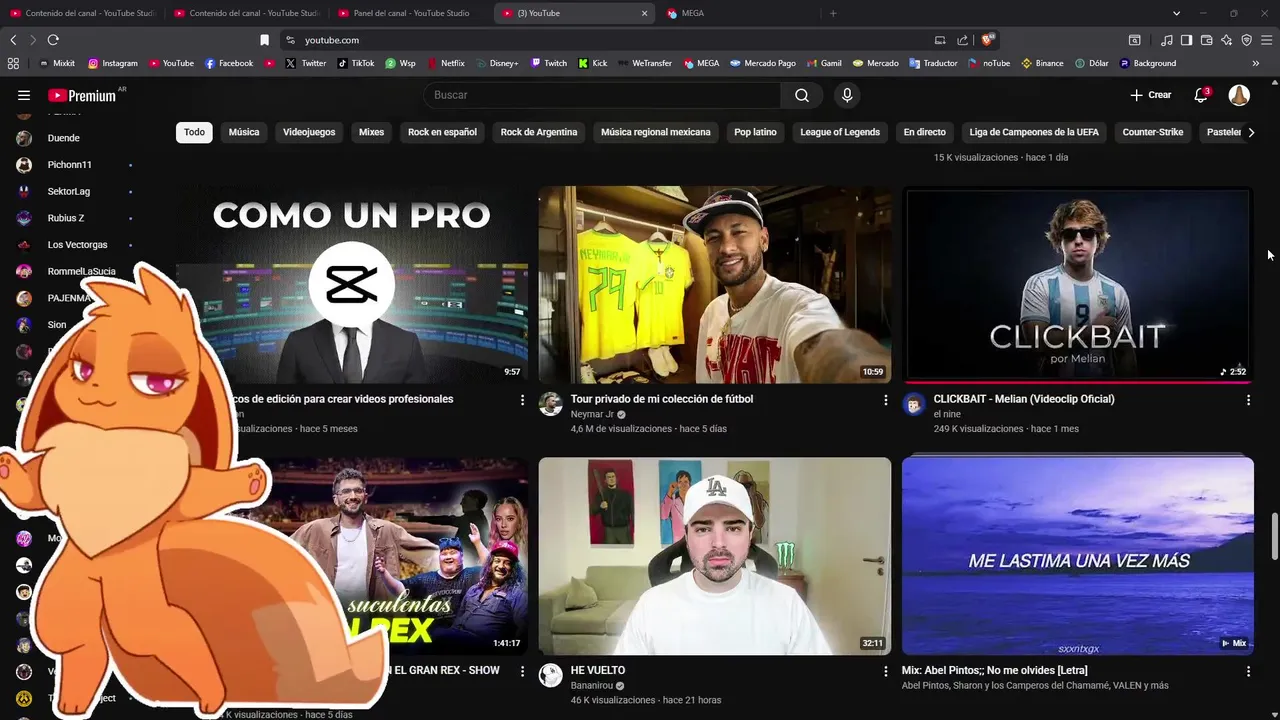Viewport: 1280px width, 720px height.
Task: Open the Instagram bookmark
Action: (x=112, y=63)
